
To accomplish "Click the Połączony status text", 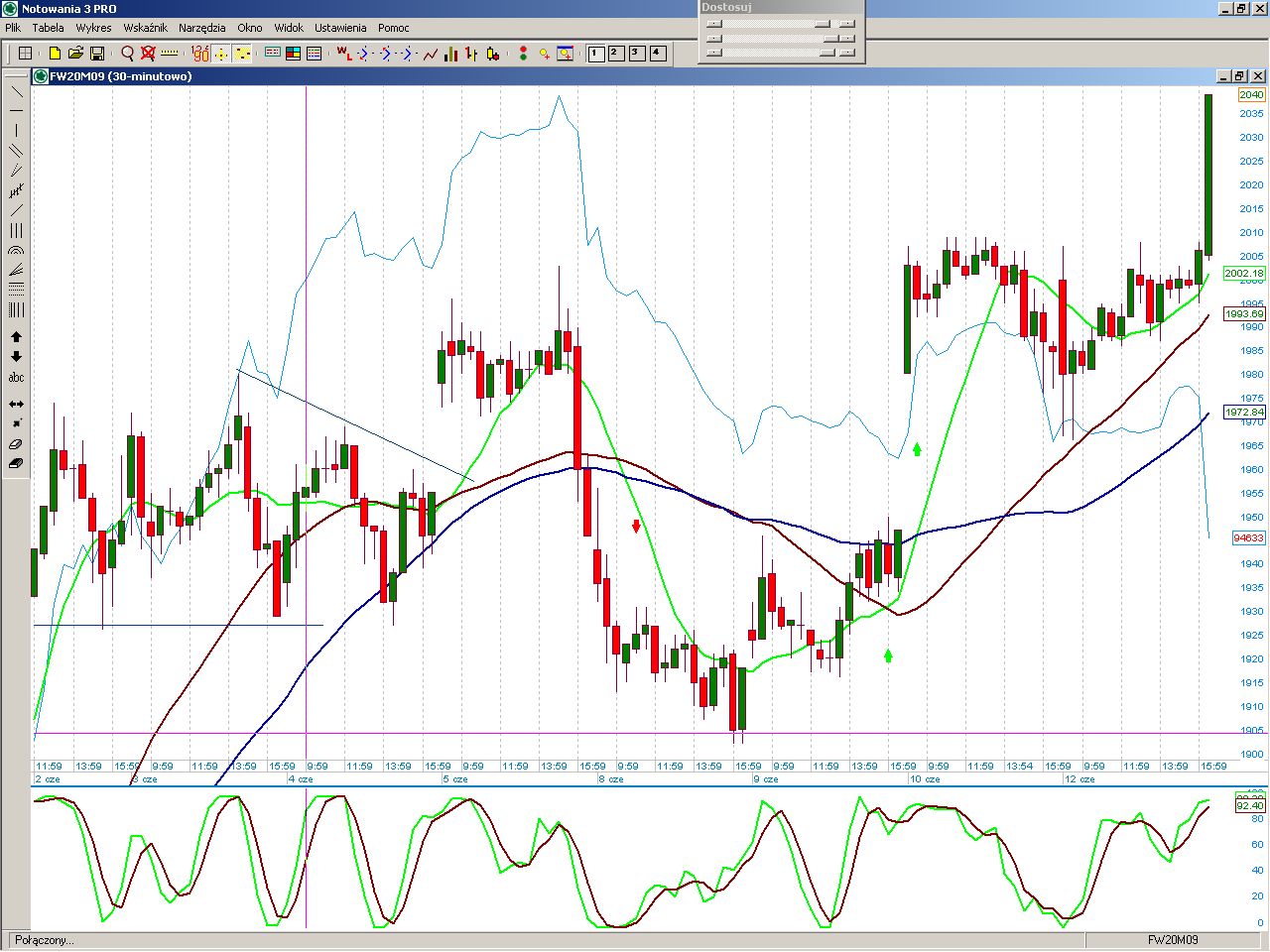I will (44, 940).
